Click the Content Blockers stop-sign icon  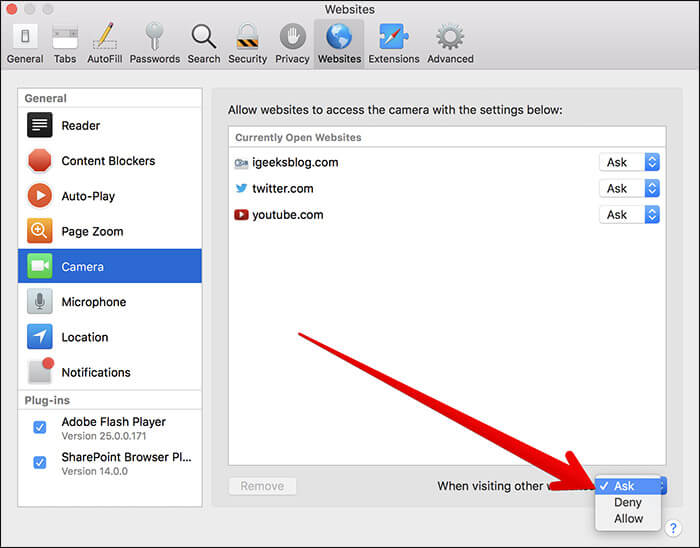pos(39,161)
